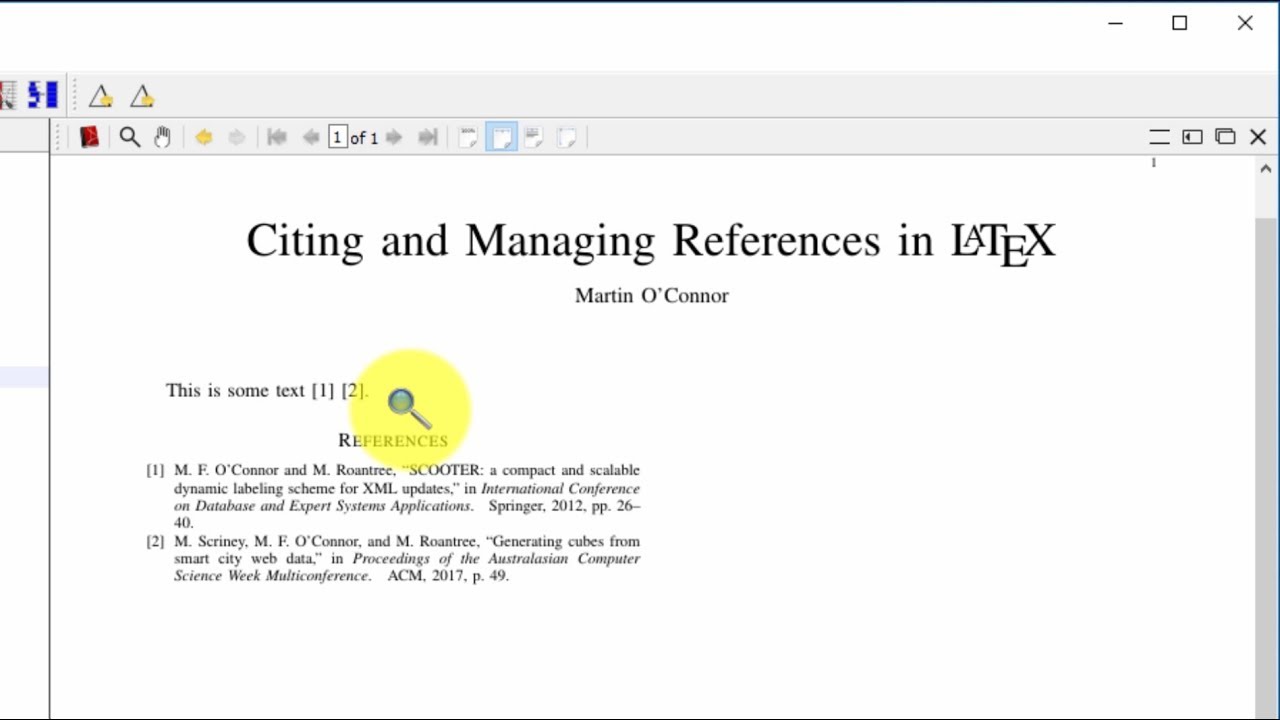The image size is (1280, 720).
Task: Click the overlapping-windows icon in the viewer header
Action: [1225, 137]
